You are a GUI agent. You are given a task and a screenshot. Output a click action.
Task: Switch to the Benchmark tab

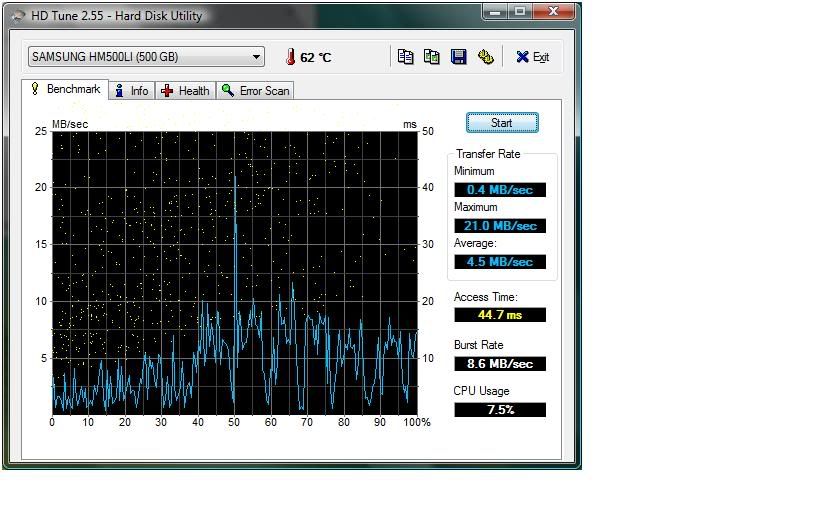[65, 89]
